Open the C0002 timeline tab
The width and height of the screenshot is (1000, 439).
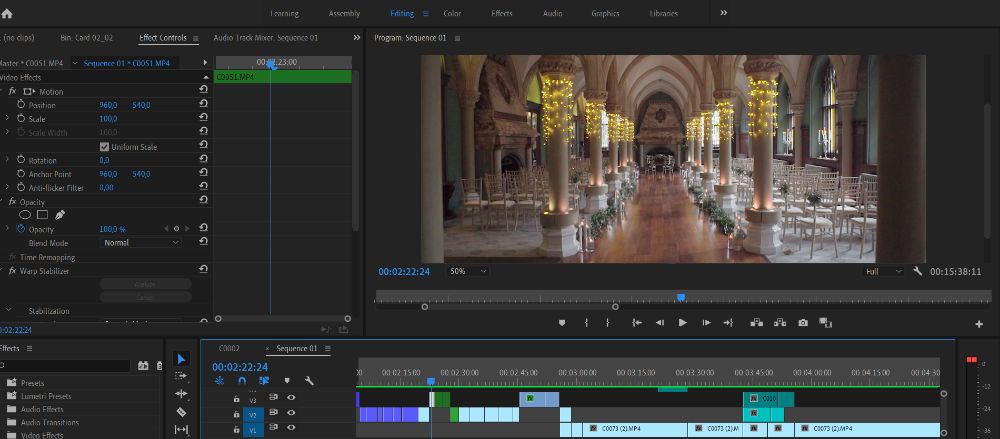pyautogui.click(x=229, y=348)
